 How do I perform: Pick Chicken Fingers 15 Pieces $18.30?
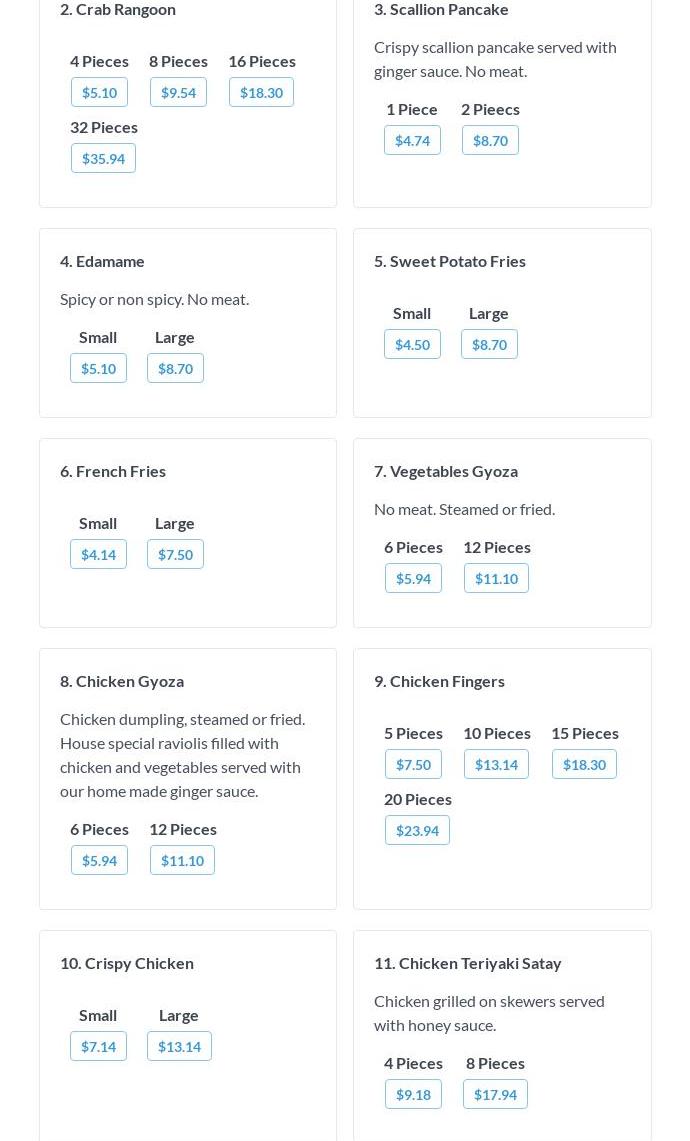[584, 764]
